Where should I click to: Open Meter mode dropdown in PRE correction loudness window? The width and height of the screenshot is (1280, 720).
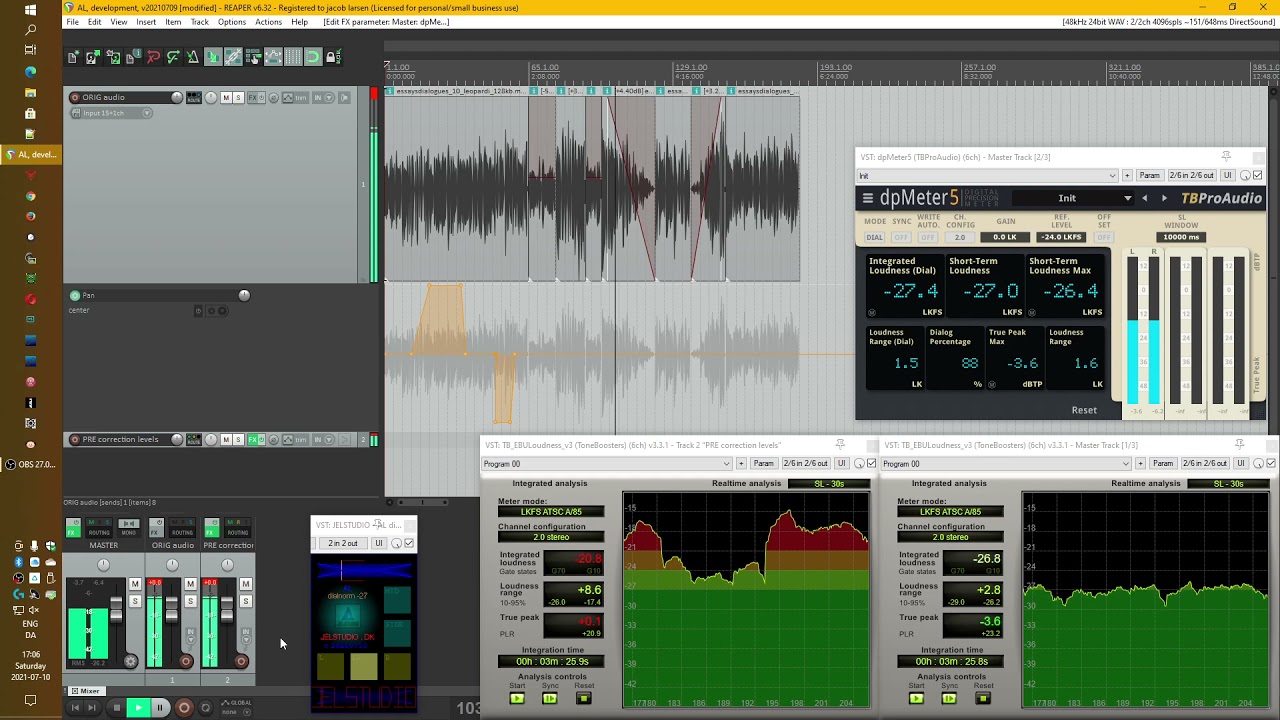pos(551,512)
